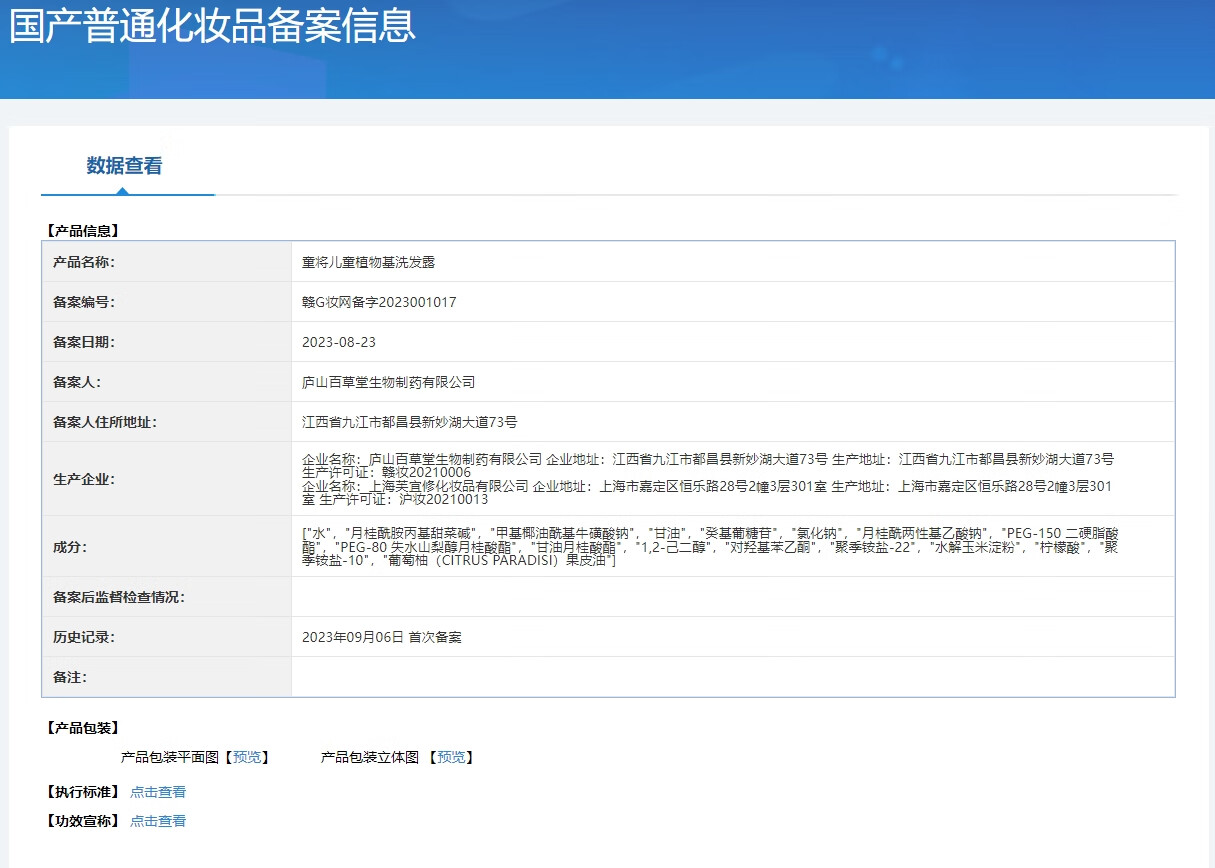Image resolution: width=1215 pixels, height=868 pixels.
Task: Click the filing date 2023-08-23 value
Action: click(339, 342)
